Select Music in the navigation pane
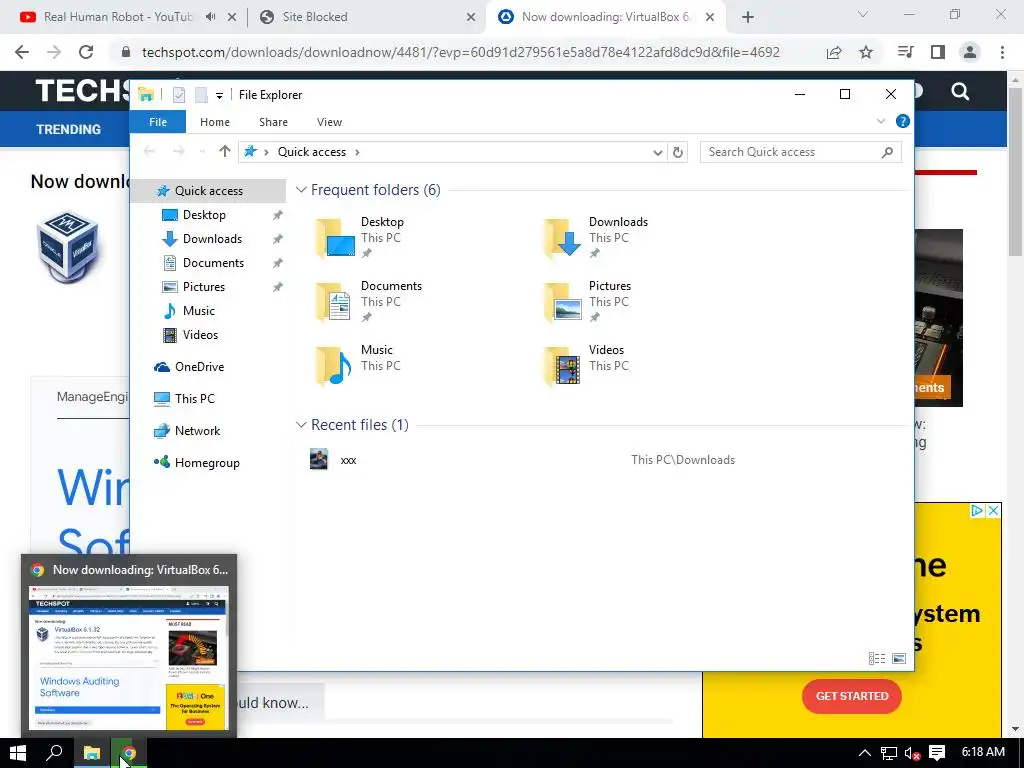This screenshot has height=768, width=1024. coord(199,311)
